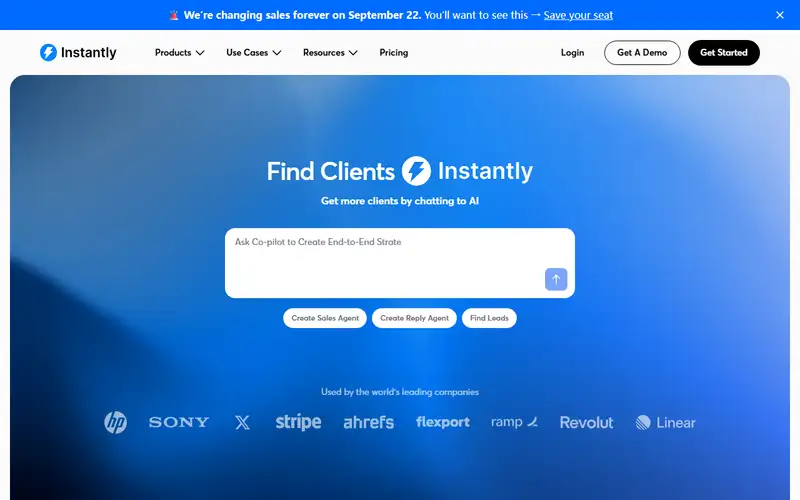The image size is (800, 500).
Task: Click the 'Find Clients' headline text
Action: pos(331,171)
